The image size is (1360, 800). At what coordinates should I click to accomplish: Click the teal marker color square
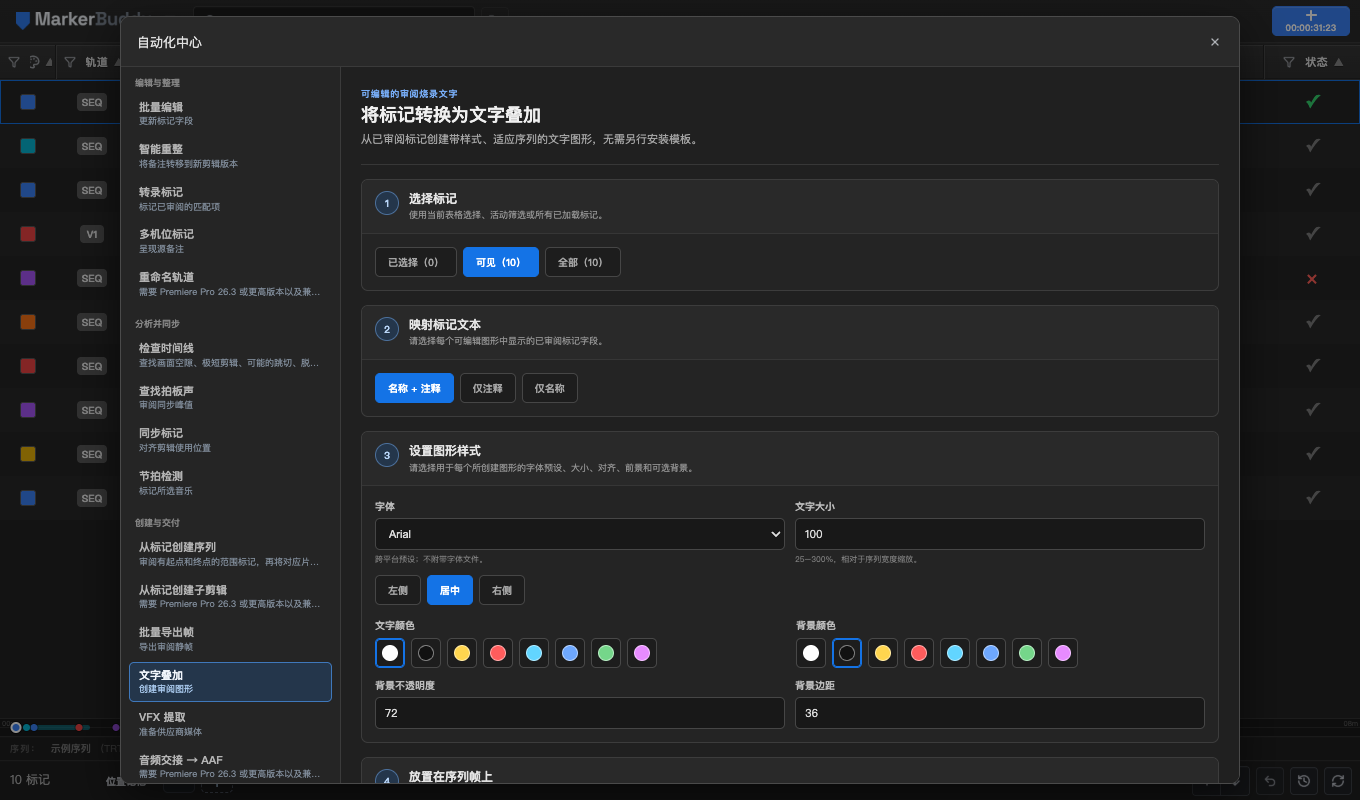click(x=28, y=146)
